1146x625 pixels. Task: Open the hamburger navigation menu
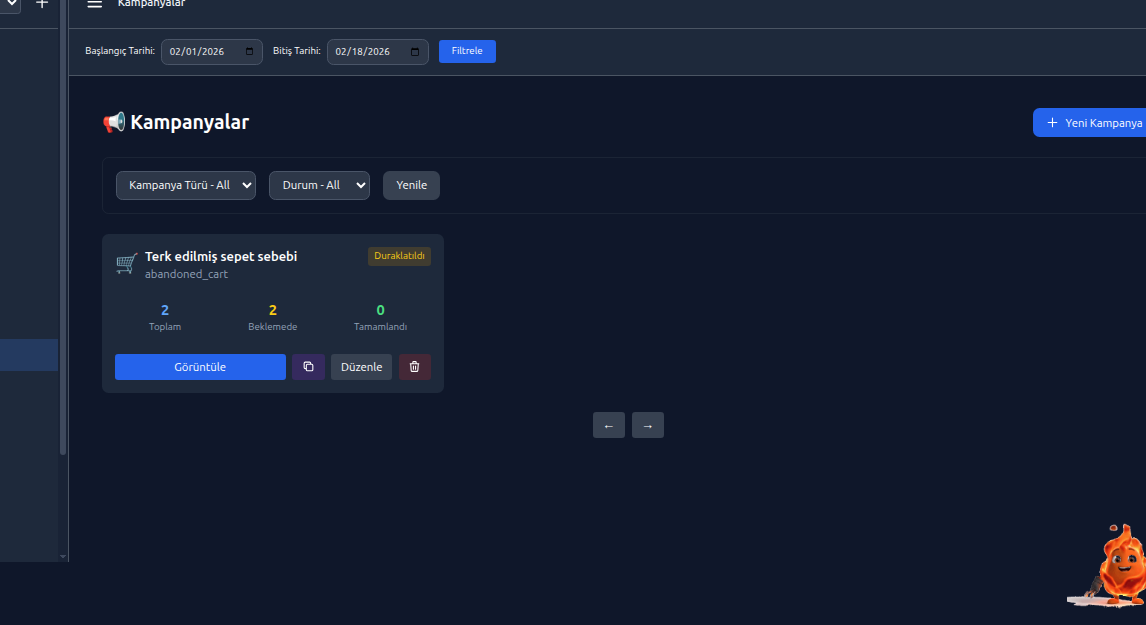point(94,4)
